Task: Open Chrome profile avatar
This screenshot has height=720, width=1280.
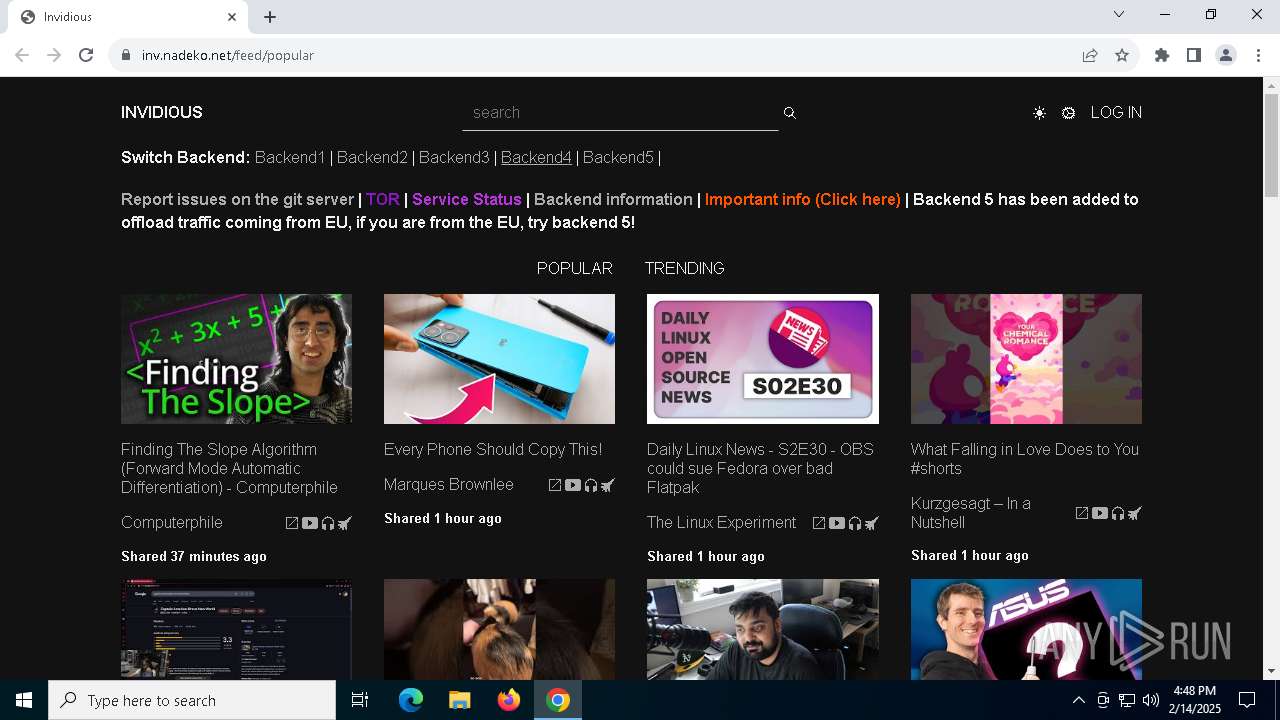Action: pos(1226,55)
